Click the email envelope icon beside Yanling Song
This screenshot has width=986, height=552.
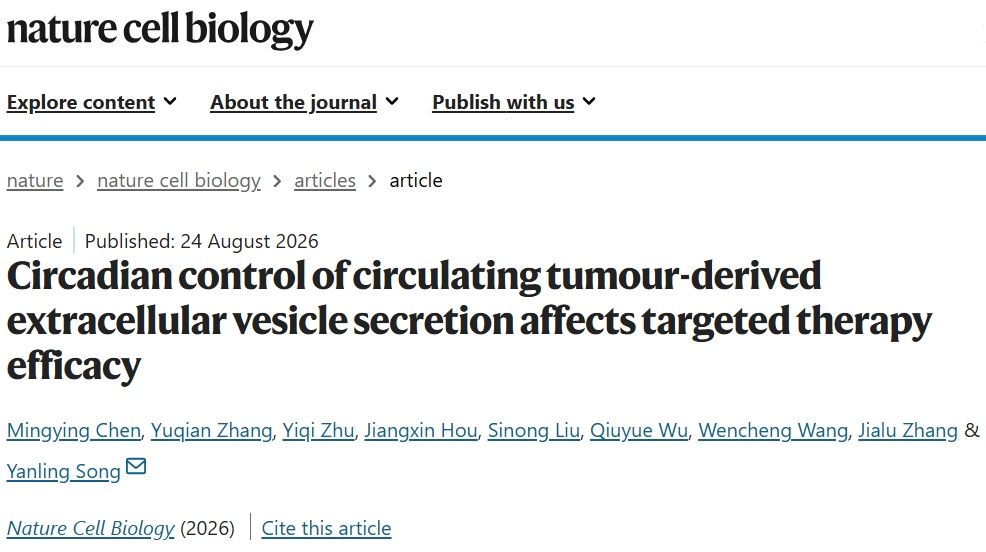pos(136,466)
